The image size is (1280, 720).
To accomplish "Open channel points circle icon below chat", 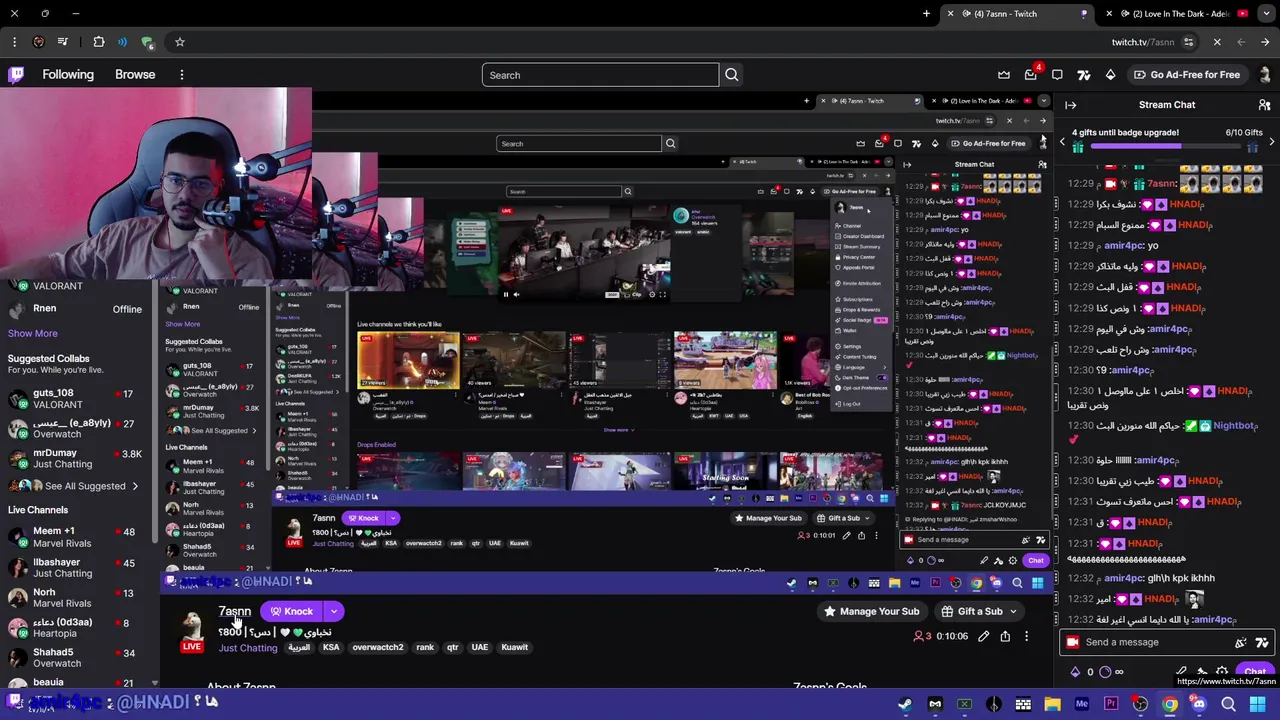I will point(1105,672).
